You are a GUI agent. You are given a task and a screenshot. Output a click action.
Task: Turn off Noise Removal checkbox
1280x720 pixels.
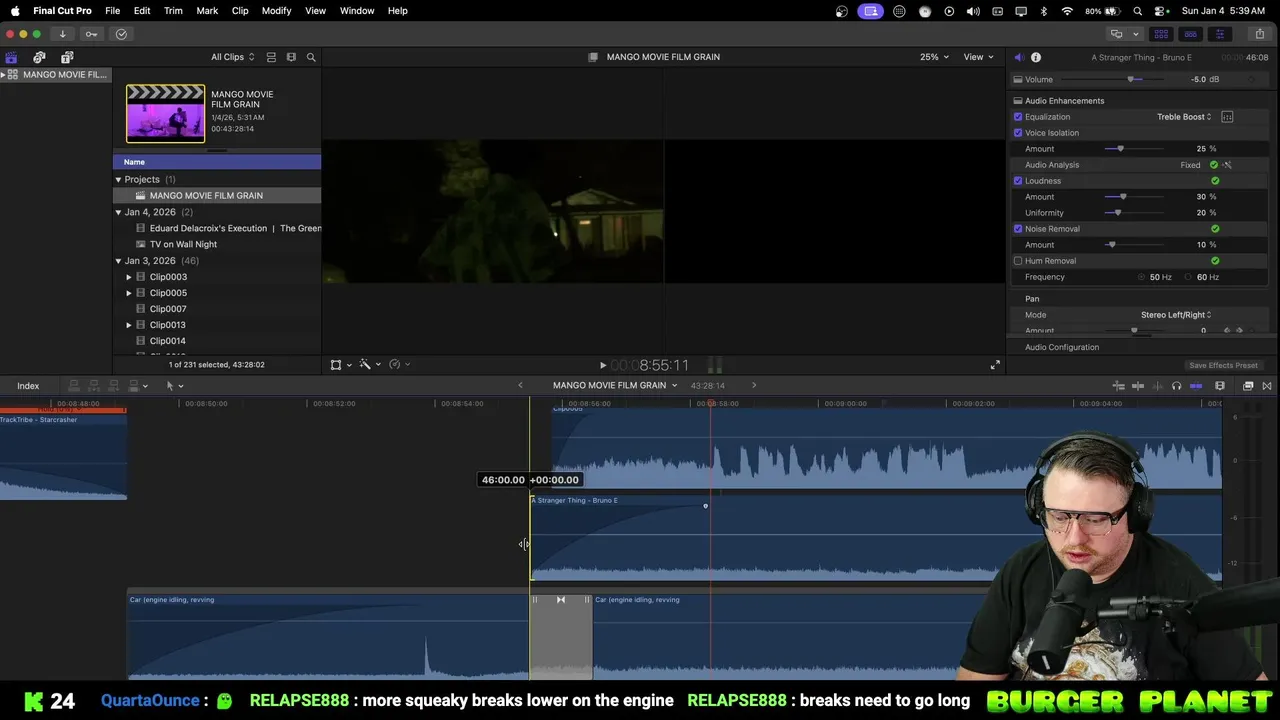pos(1018,229)
